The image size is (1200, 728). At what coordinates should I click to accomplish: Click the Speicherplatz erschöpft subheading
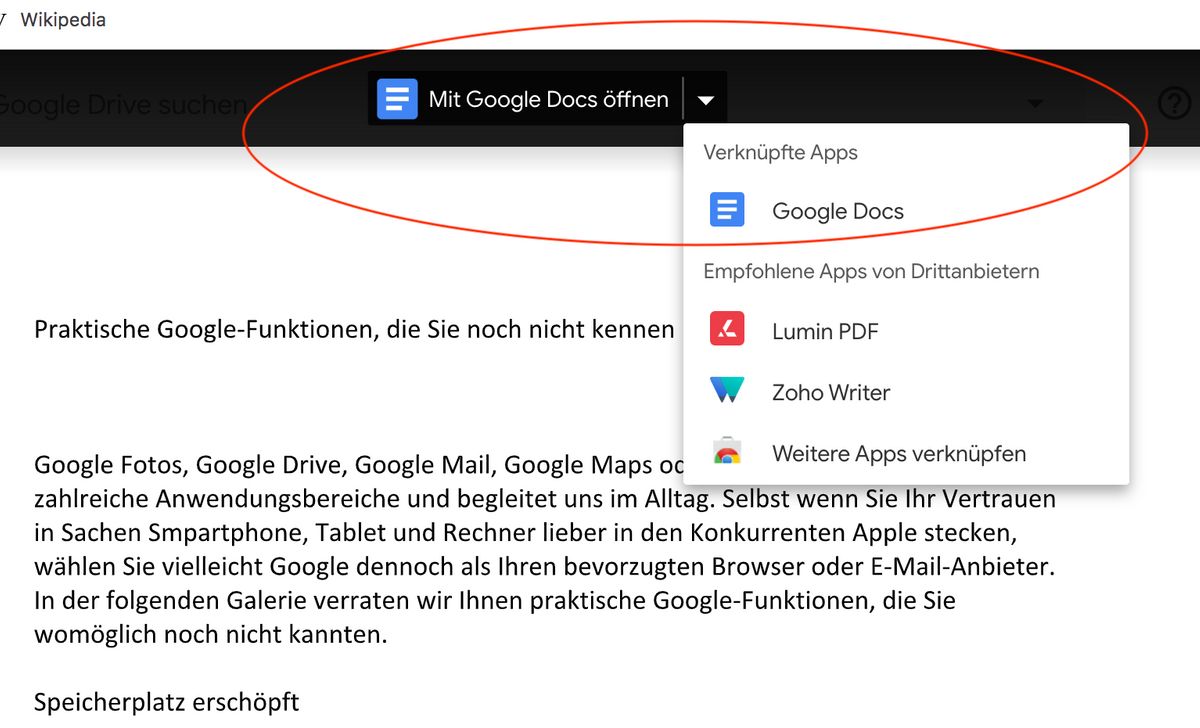tap(167, 702)
